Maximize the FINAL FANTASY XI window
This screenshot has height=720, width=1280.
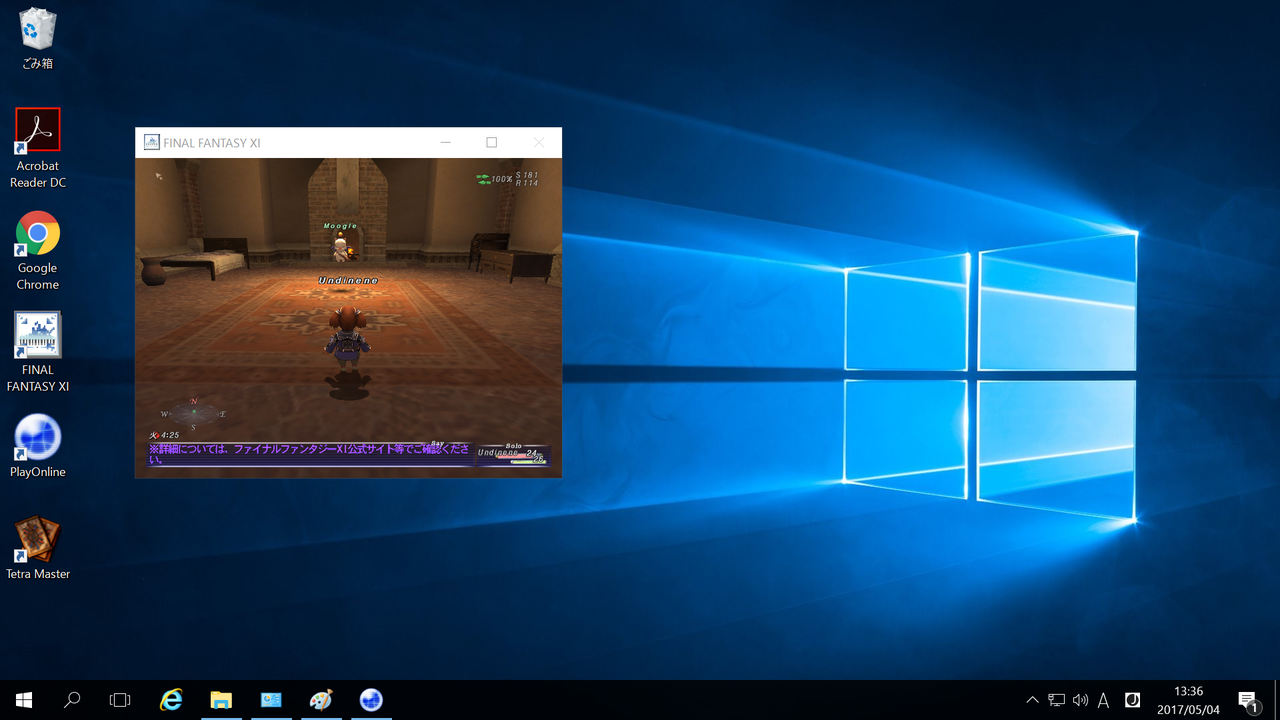point(491,143)
